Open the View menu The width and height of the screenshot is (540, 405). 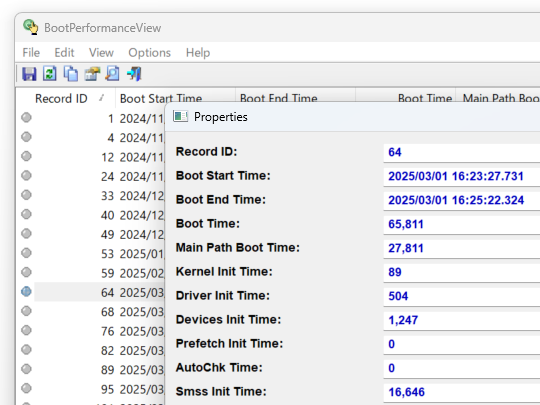(x=101, y=53)
